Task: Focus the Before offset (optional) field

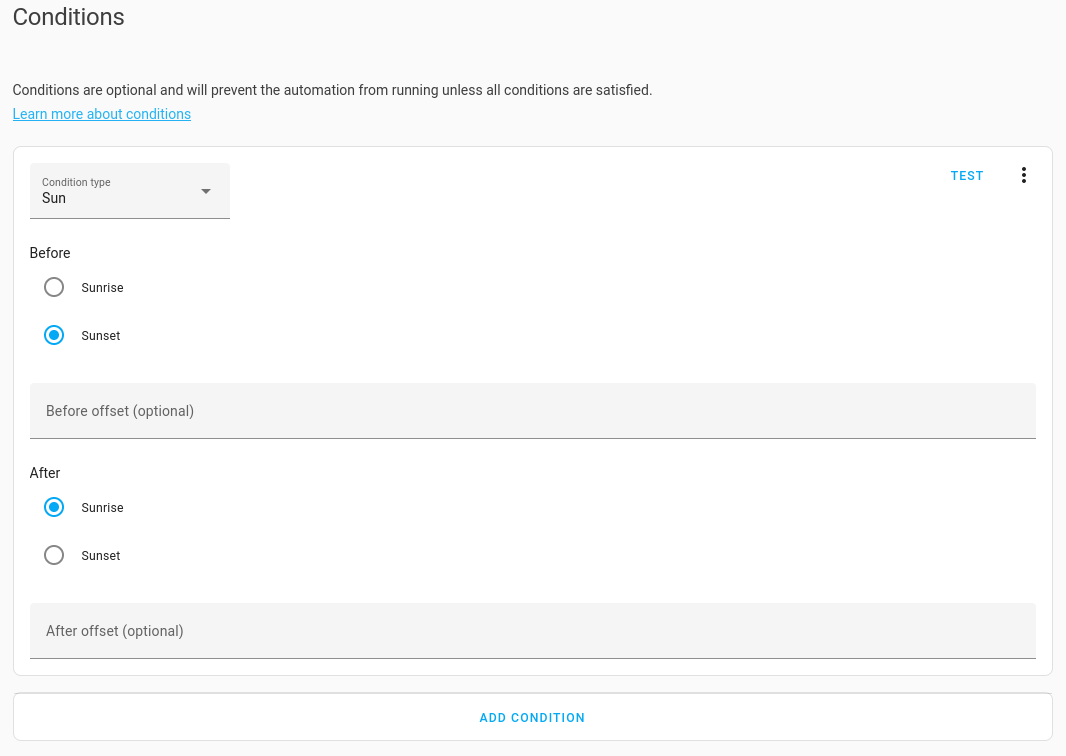Action: coord(532,411)
